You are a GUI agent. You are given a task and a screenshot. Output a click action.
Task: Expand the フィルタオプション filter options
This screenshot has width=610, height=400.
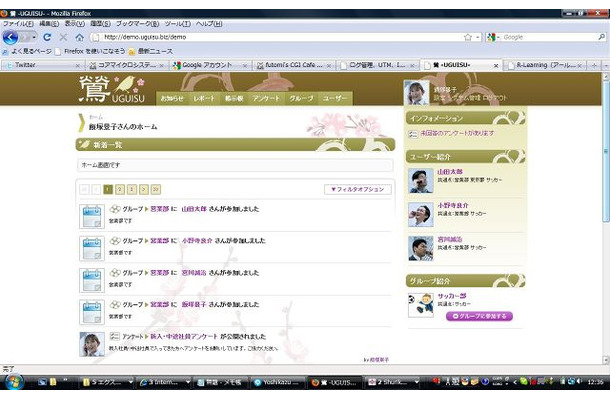[x=358, y=189]
